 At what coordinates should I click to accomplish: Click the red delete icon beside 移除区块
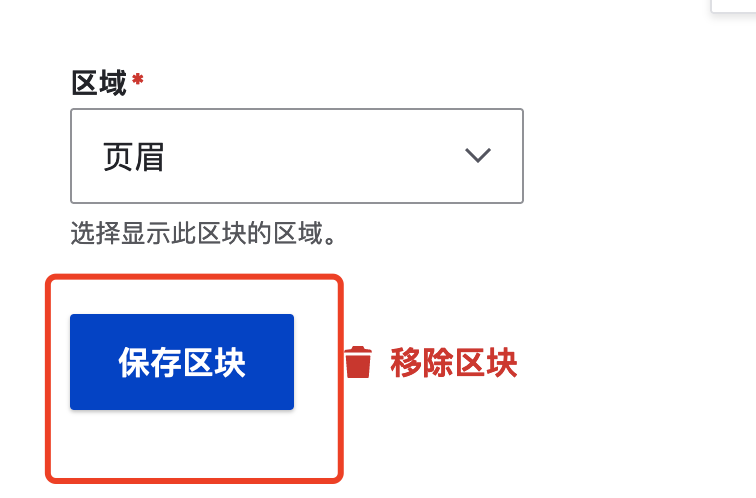coord(358,362)
